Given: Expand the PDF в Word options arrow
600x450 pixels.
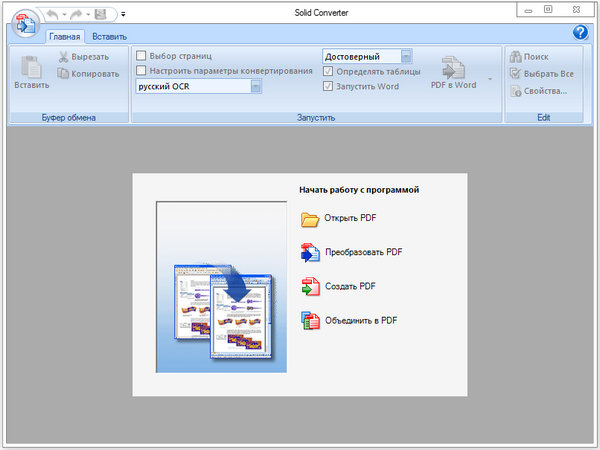Looking at the screenshot, I should click(490, 79).
